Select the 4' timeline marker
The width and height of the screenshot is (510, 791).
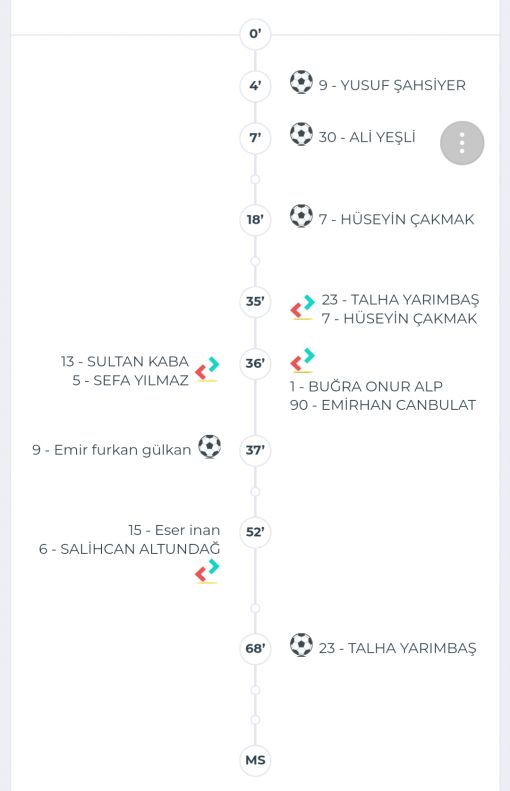pyautogui.click(x=255, y=86)
